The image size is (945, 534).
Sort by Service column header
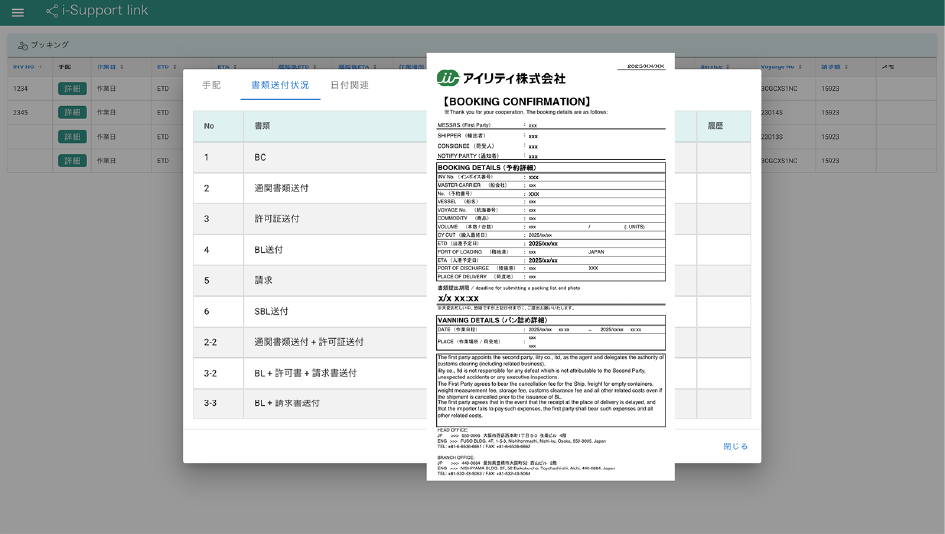click(x=715, y=67)
